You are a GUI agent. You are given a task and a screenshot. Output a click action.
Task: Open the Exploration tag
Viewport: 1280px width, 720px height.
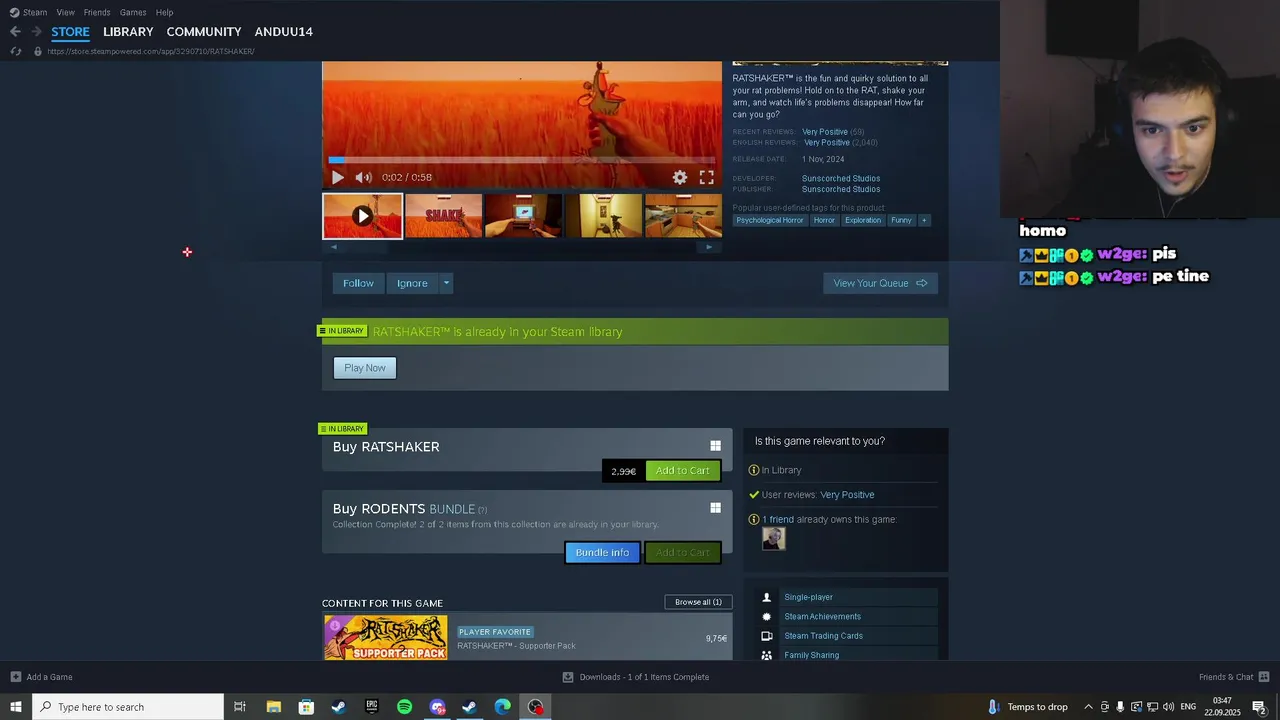pos(863,220)
